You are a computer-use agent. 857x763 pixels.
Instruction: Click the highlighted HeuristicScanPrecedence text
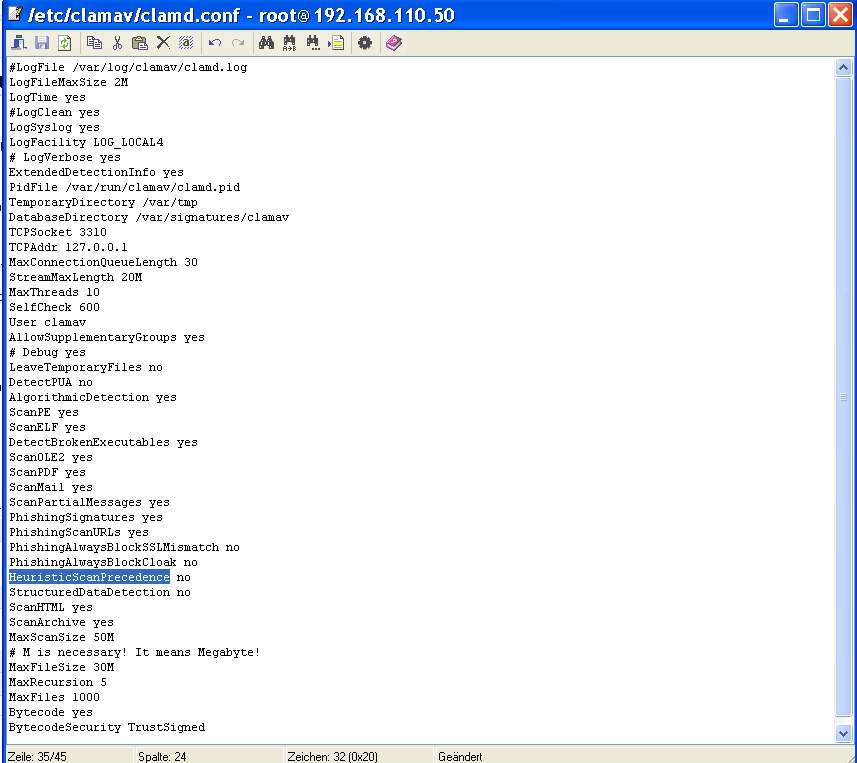click(89, 577)
